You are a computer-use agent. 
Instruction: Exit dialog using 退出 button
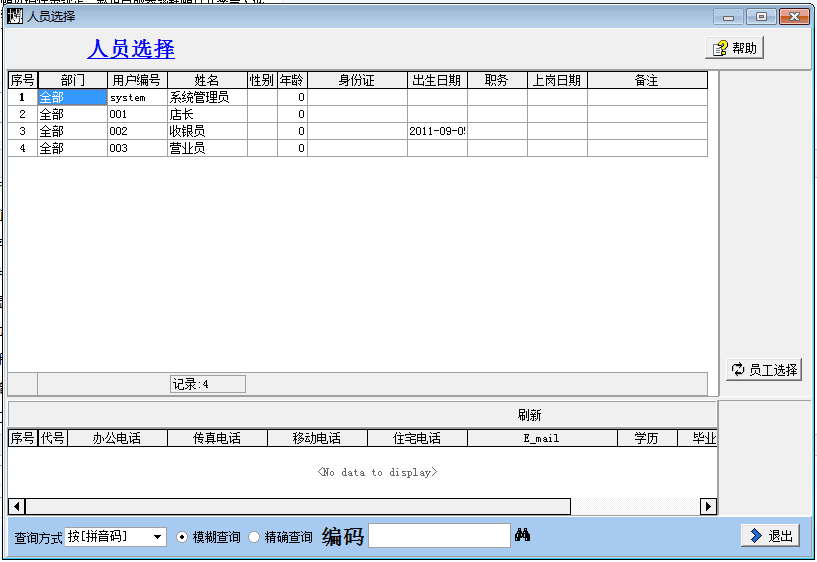point(769,536)
